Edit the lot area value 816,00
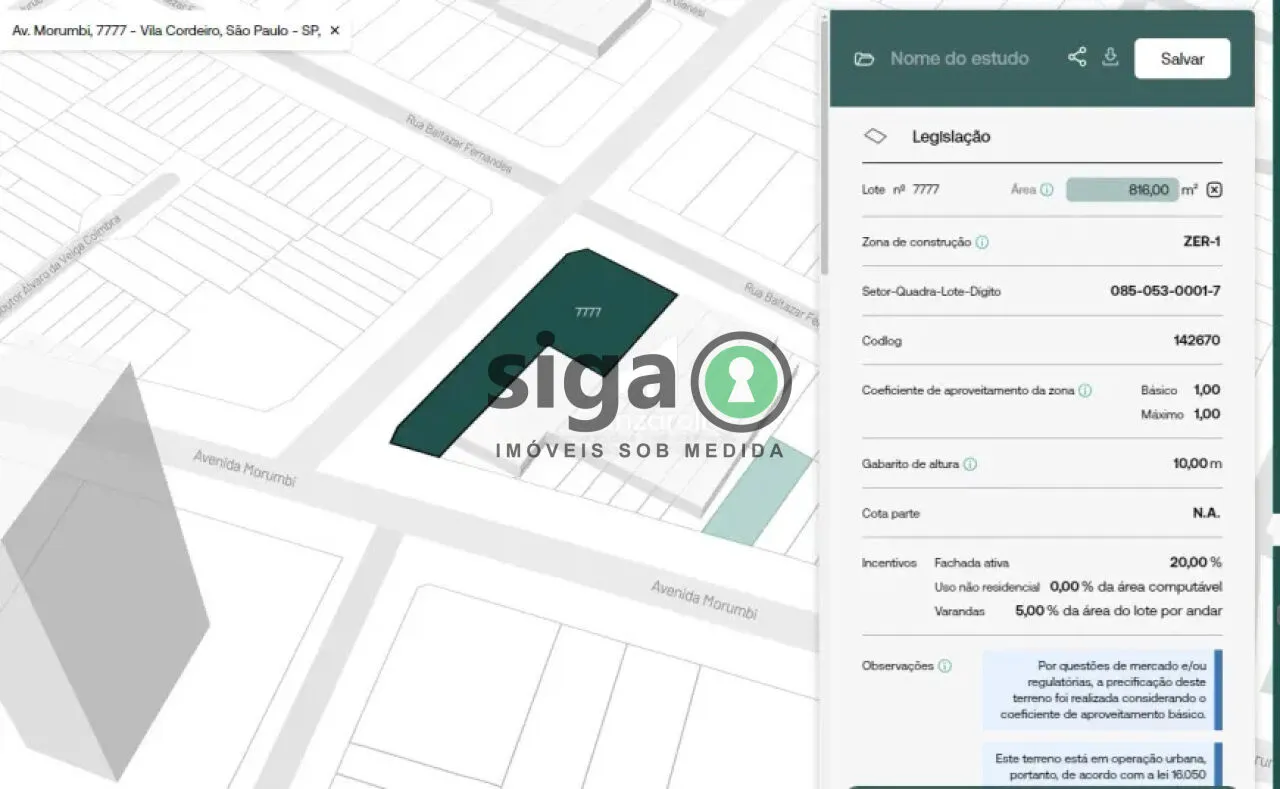Image resolution: width=1280 pixels, height=789 pixels. (1122, 190)
